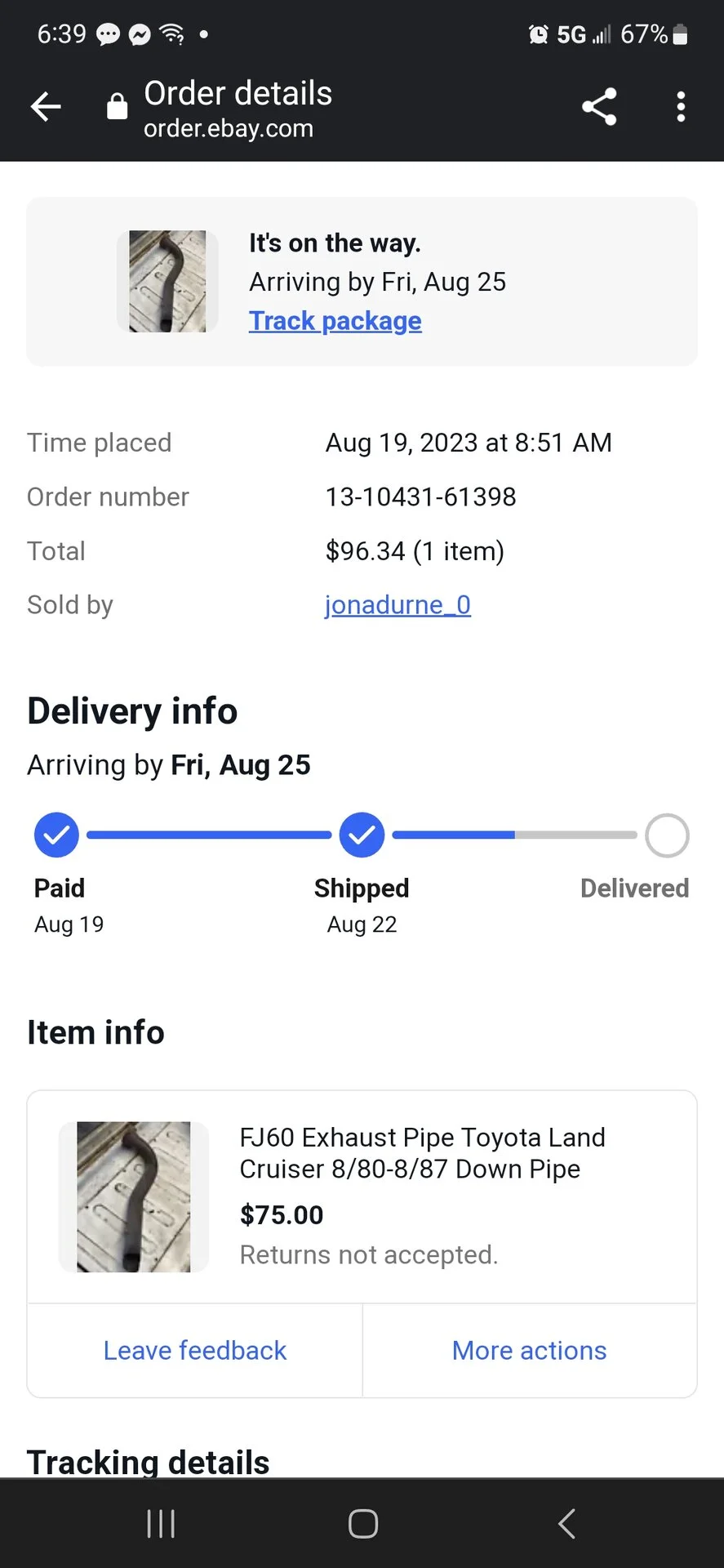Image resolution: width=724 pixels, height=1568 pixels.
Task: Tap the order.ebay.com address text
Action: [229, 129]
